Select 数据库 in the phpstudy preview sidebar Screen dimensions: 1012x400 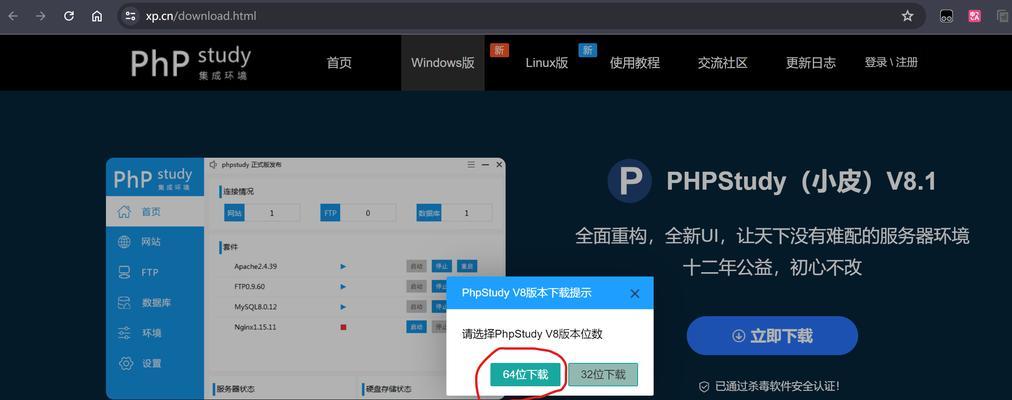coord(155,303)
